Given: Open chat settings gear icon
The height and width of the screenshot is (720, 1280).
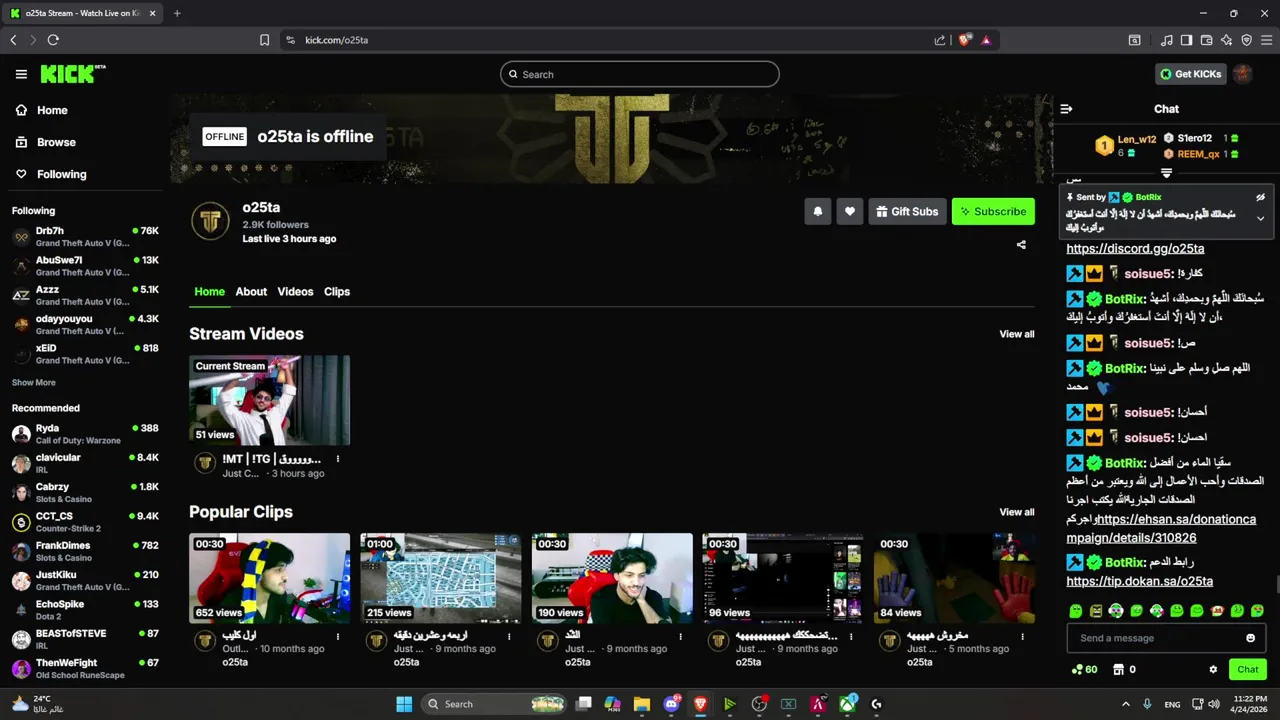Looking at the screenshot, I should 1213,670.
